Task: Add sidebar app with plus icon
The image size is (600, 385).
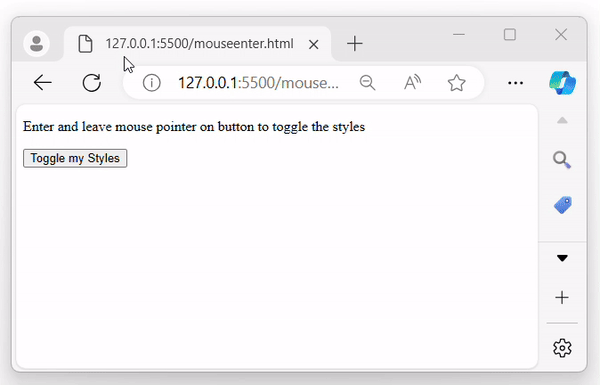Action: 562,297
